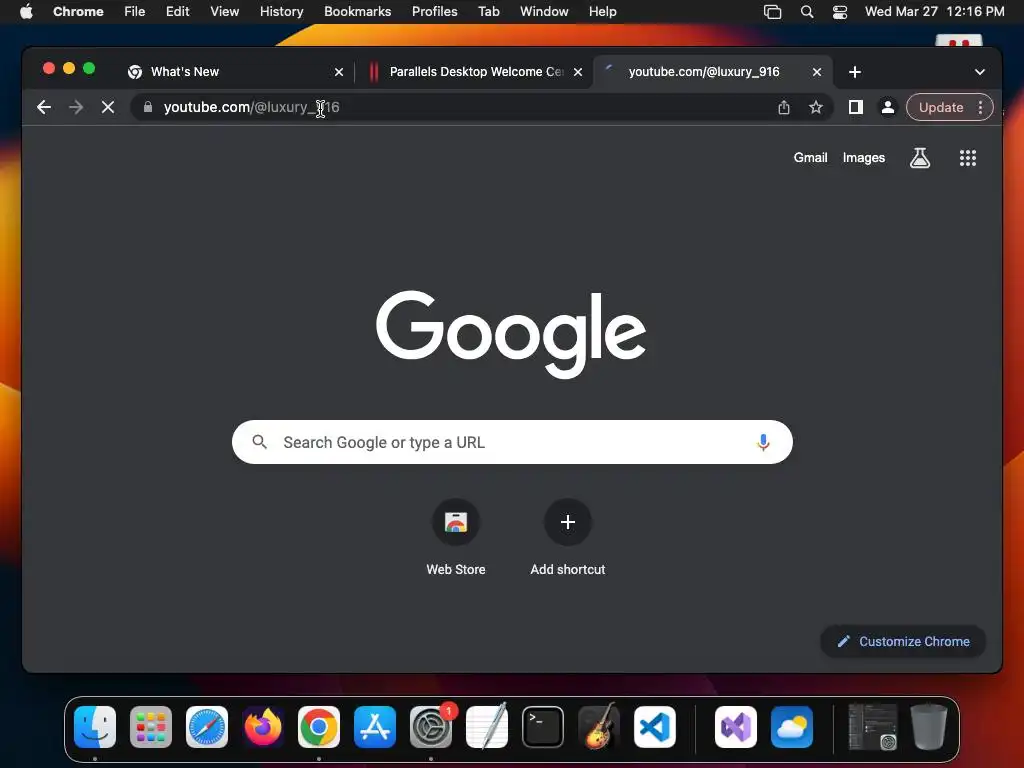Open Launchpad from the Dock
Screen dimensions: 1024x768
151,727
